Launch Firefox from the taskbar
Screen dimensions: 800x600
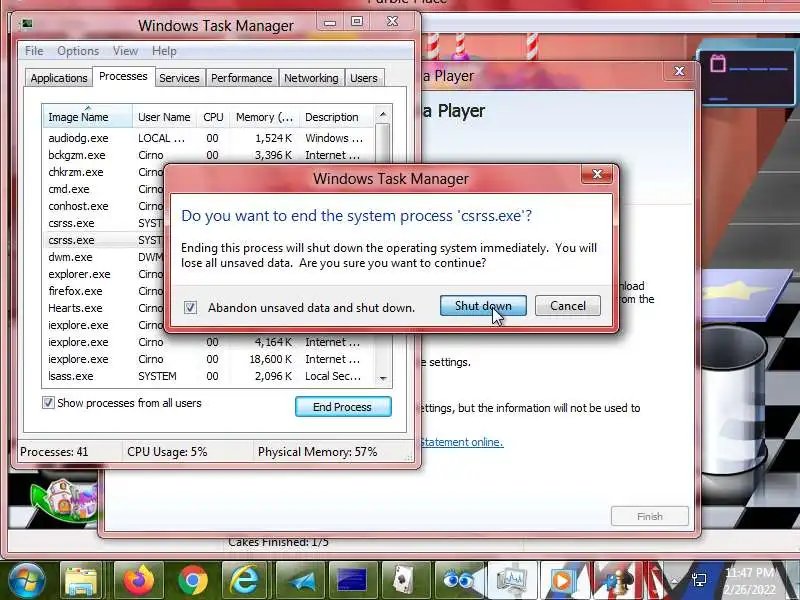(138, 580)
